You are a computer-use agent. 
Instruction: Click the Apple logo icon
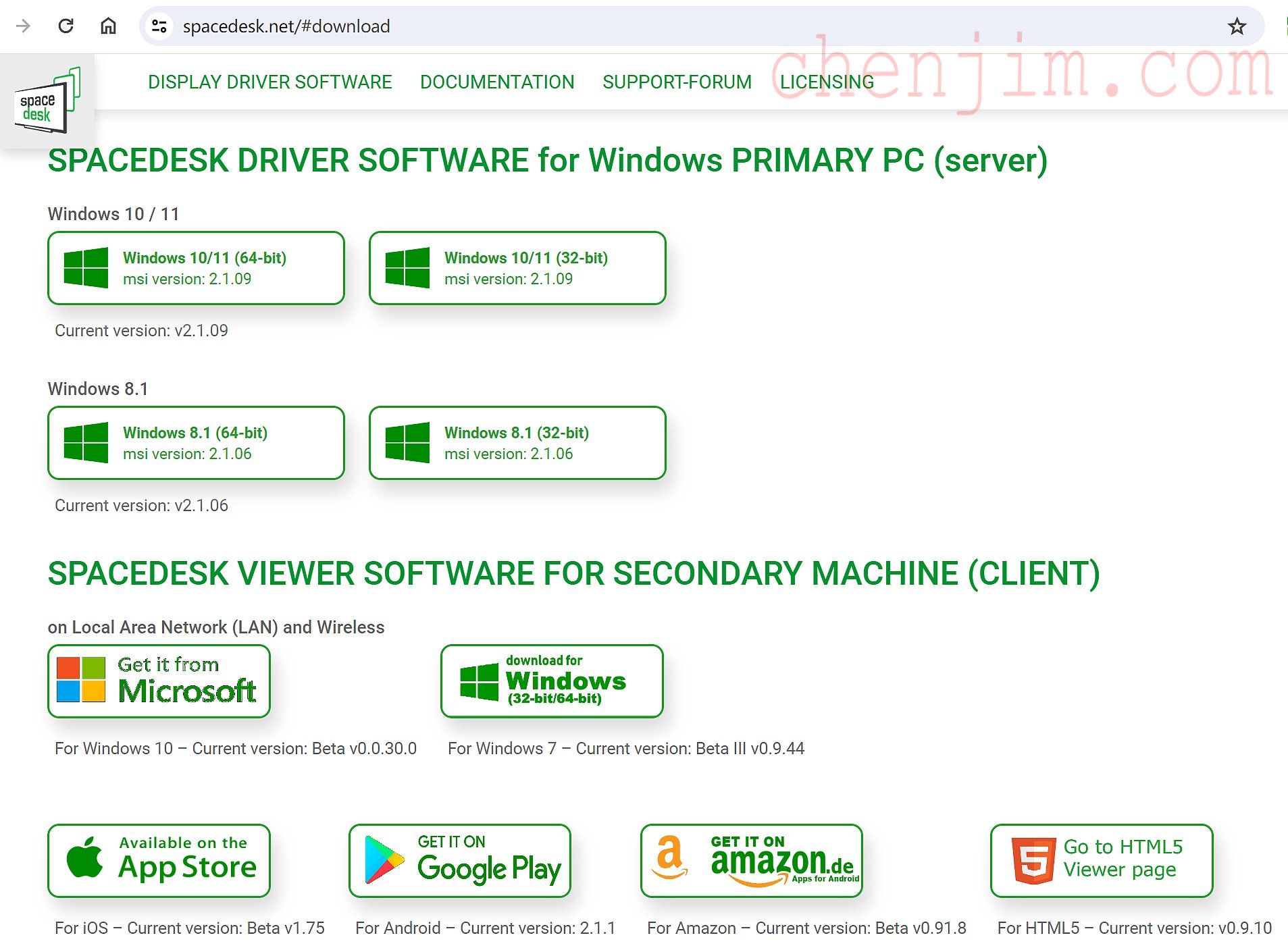[x=85, y=857]
